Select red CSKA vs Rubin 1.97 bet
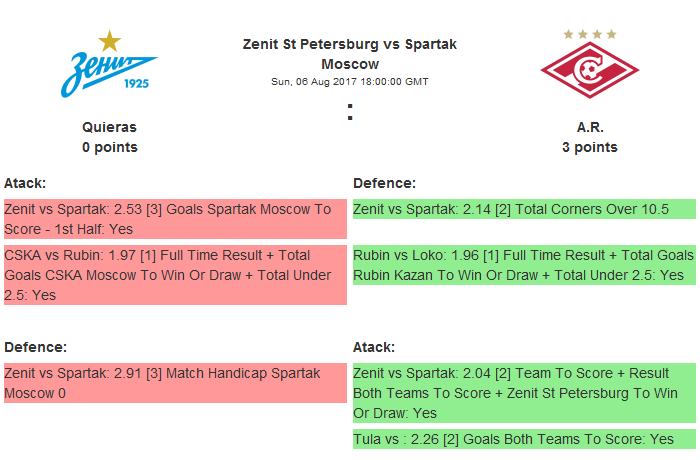The width and height of the screenshot is (700, 460). coord(175,275)
